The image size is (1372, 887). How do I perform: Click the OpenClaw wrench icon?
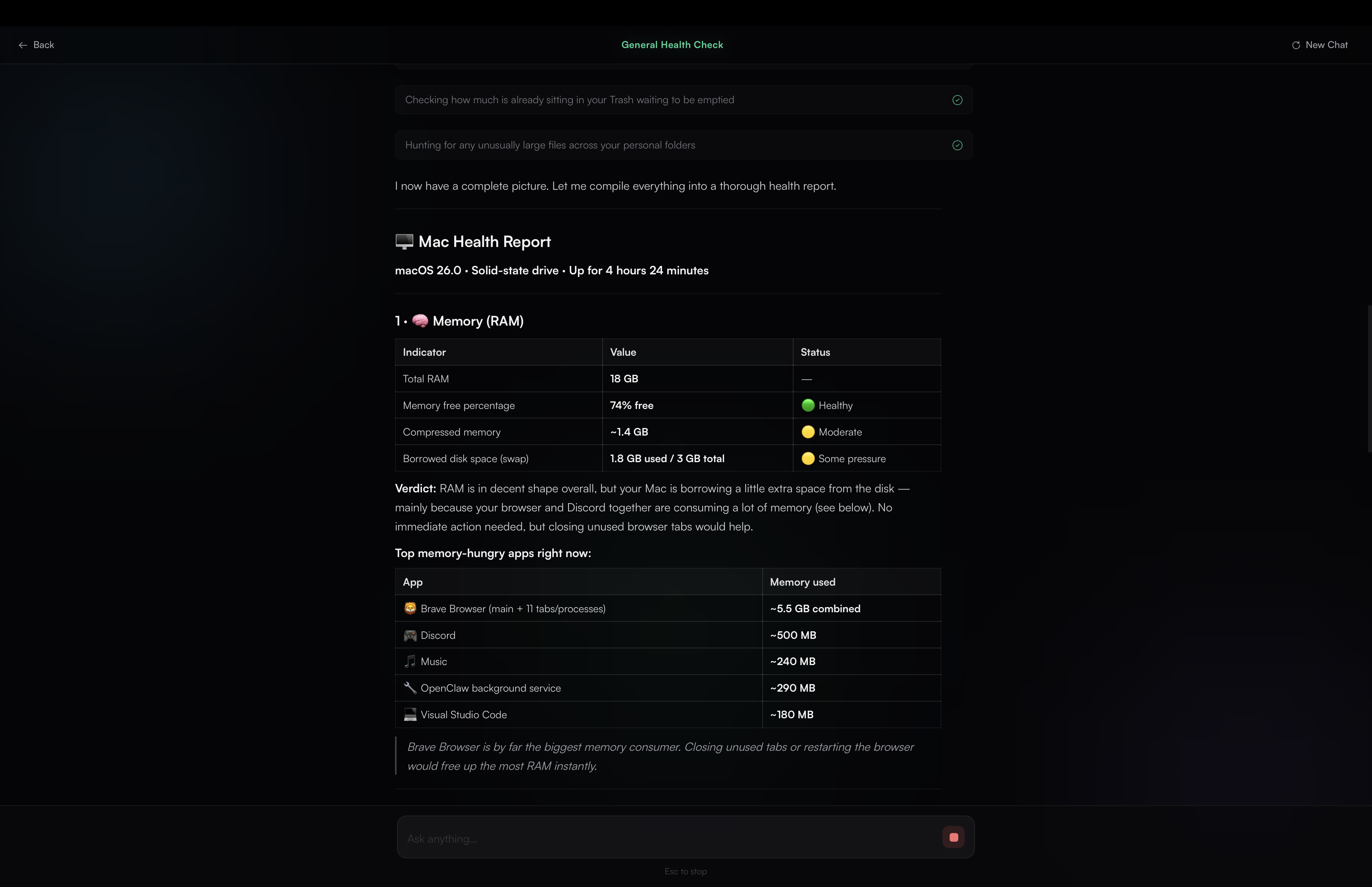410,688
